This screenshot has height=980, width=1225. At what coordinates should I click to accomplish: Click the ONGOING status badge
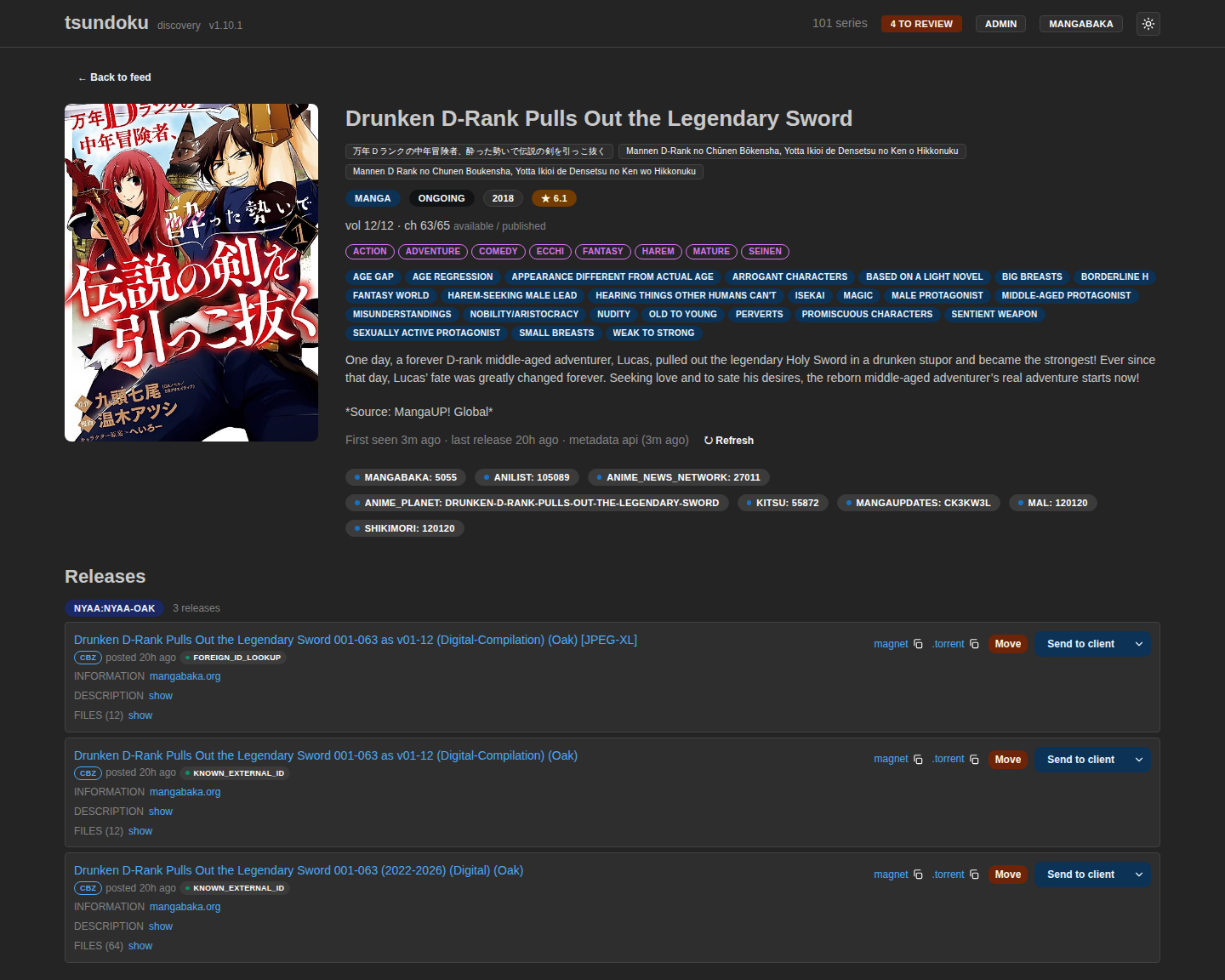coord(442,198)
